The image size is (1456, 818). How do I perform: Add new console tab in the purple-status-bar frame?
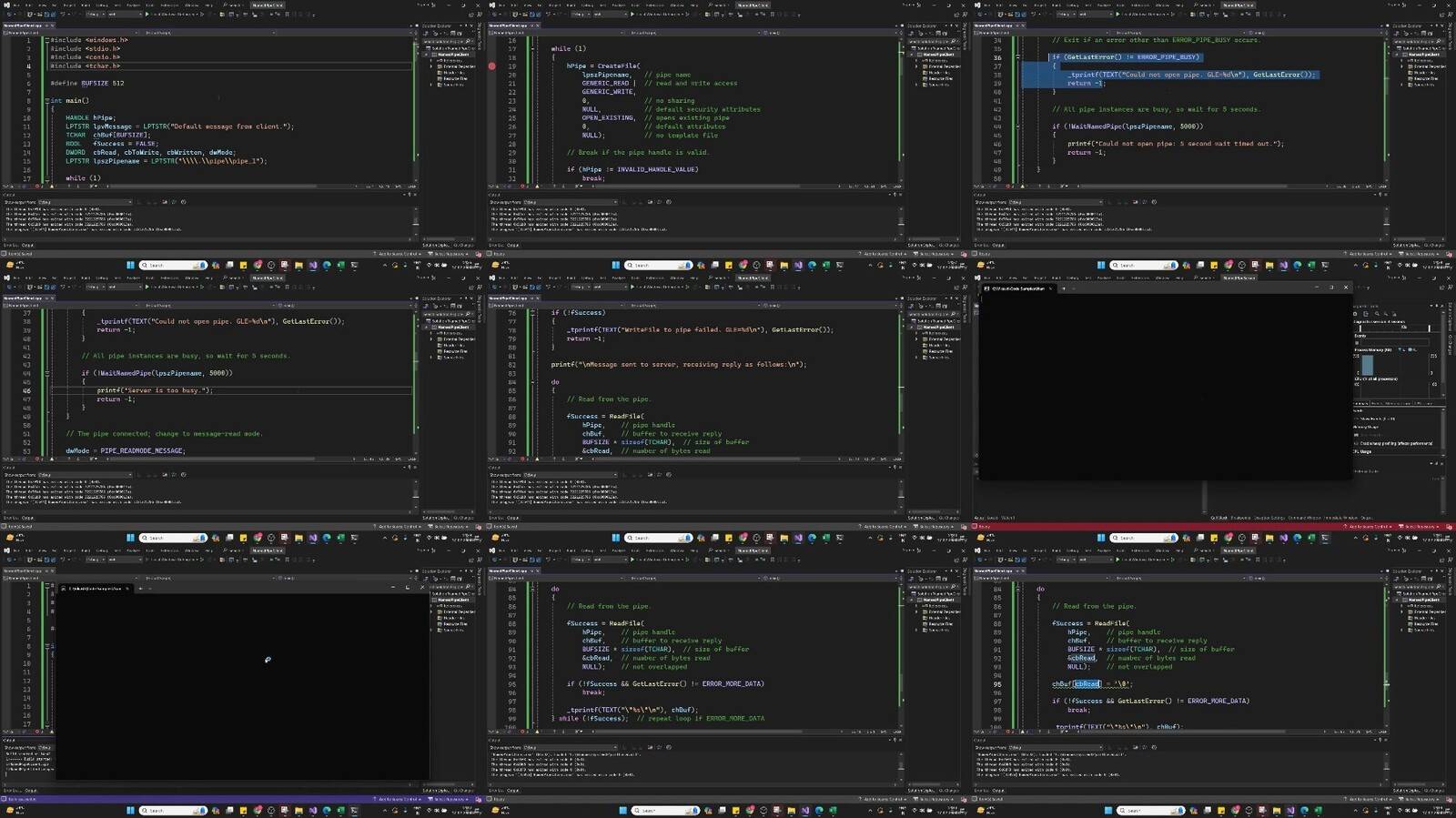[141, 588]
